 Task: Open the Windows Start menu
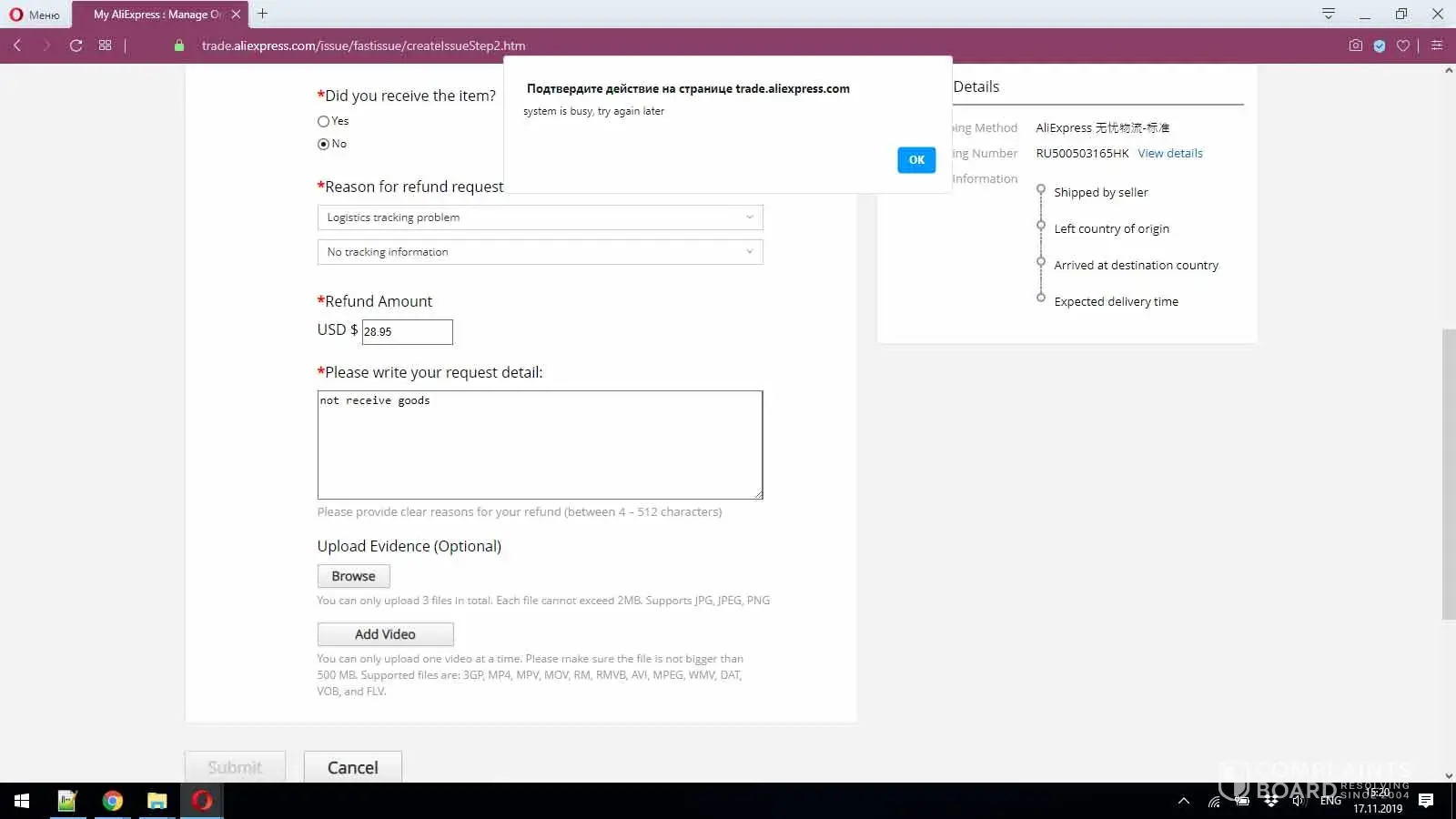pyautogui.click(x=22, y=801)
